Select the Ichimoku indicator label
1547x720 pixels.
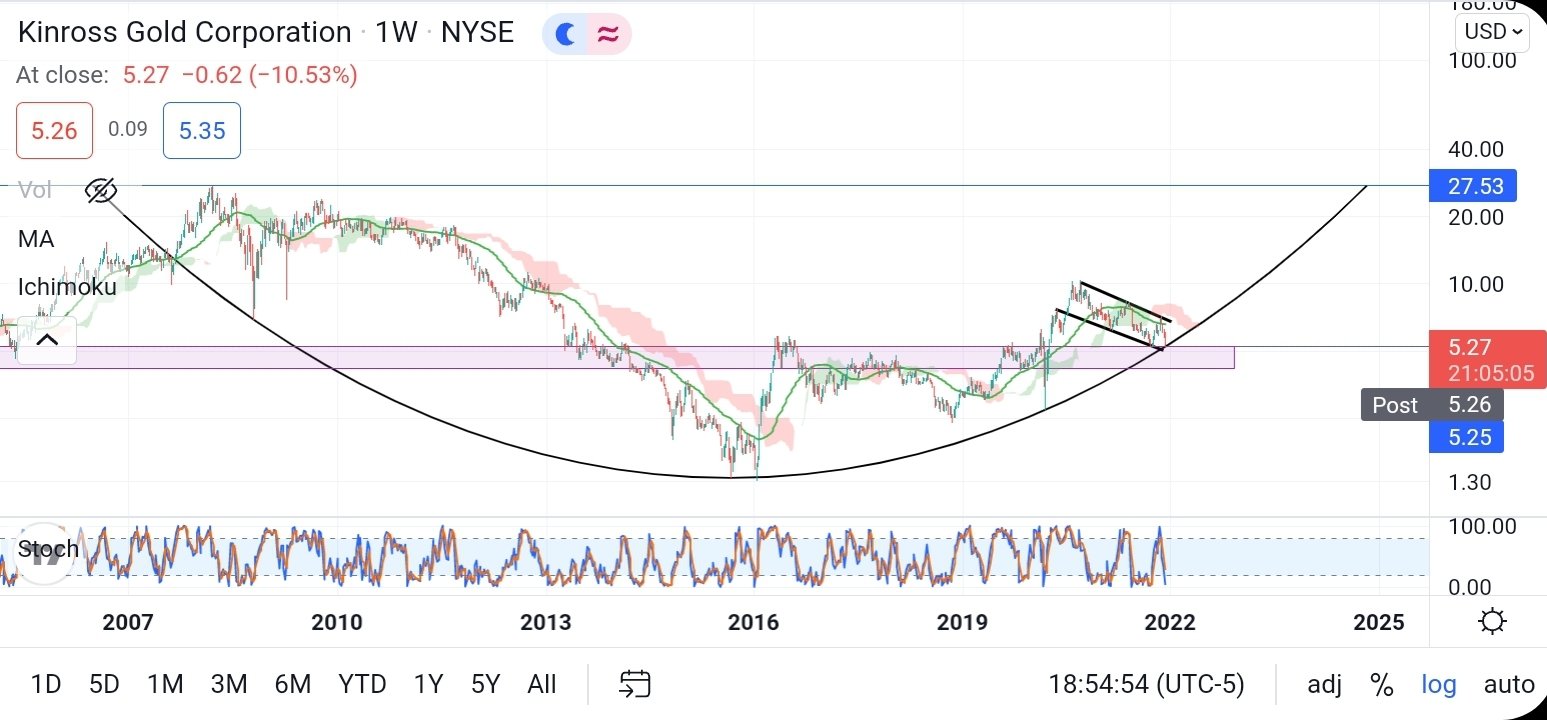pyautogui.click(x=67, y=287)
